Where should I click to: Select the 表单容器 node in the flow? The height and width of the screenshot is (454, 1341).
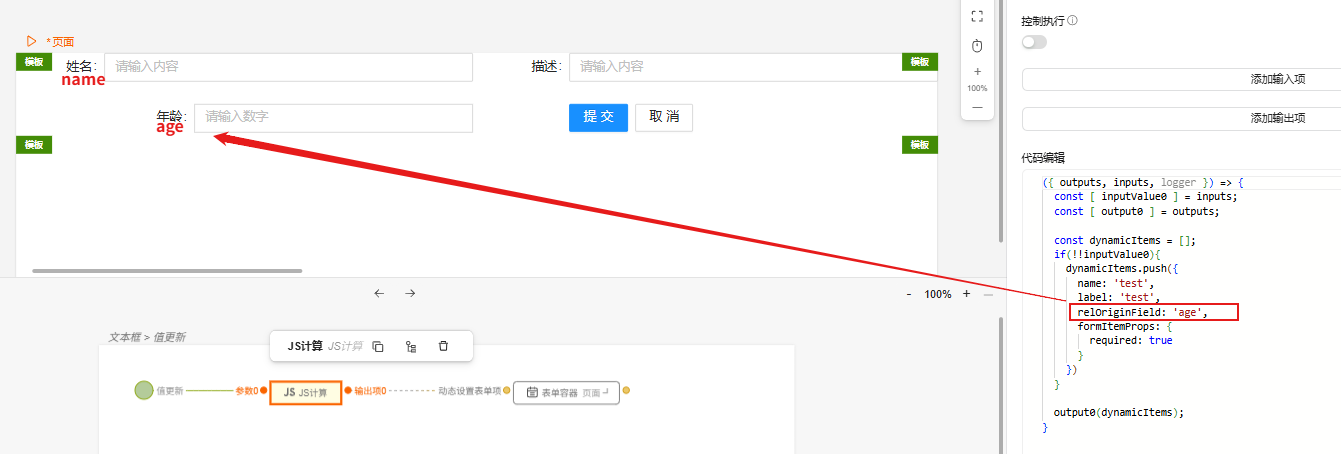(x=566, y=392)
